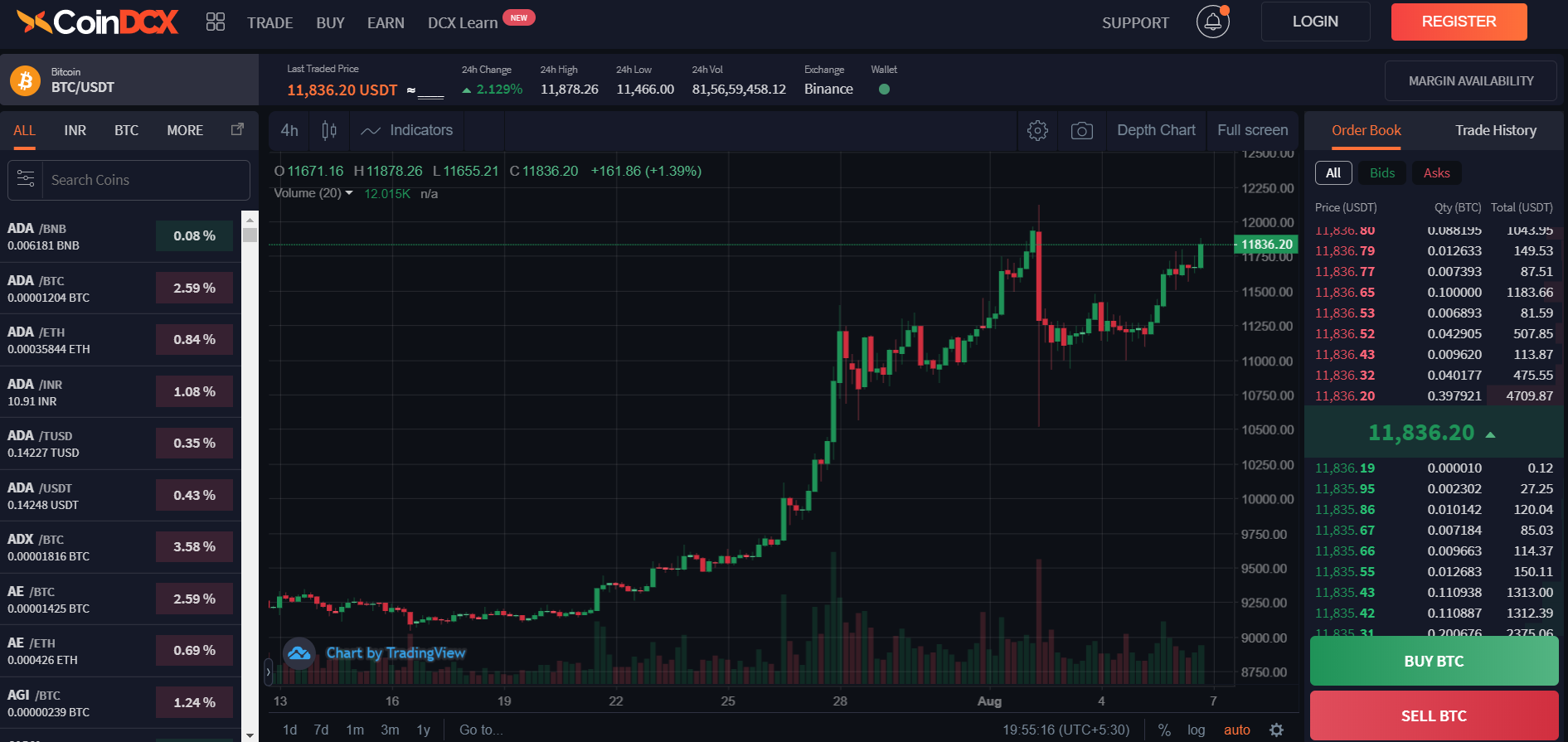Screen dimensions: 1568x742
Task: Click the coin filter sliders icon
Action: tap(26, 179)
